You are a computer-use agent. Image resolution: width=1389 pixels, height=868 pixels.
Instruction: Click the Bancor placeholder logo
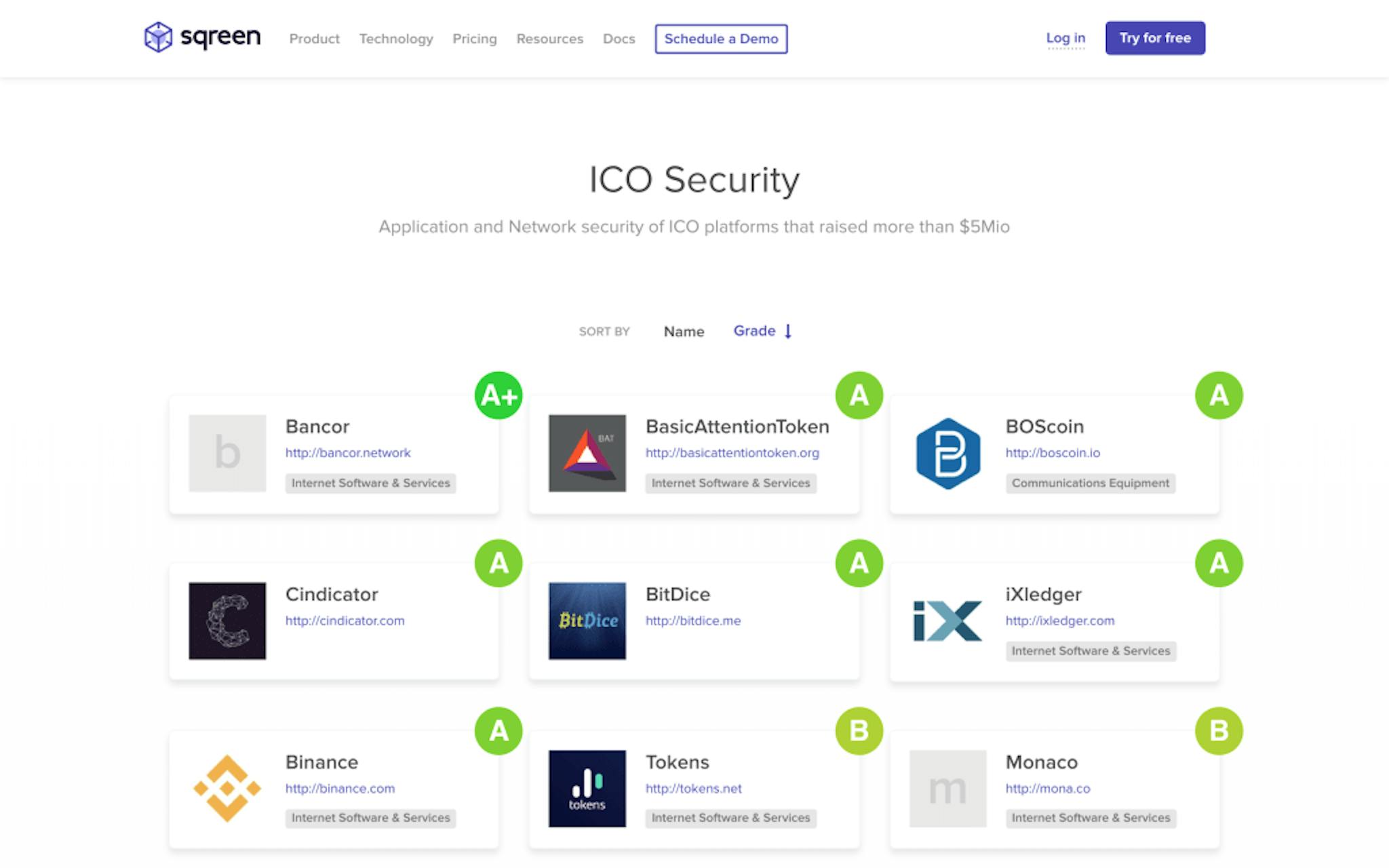point(227,453)
